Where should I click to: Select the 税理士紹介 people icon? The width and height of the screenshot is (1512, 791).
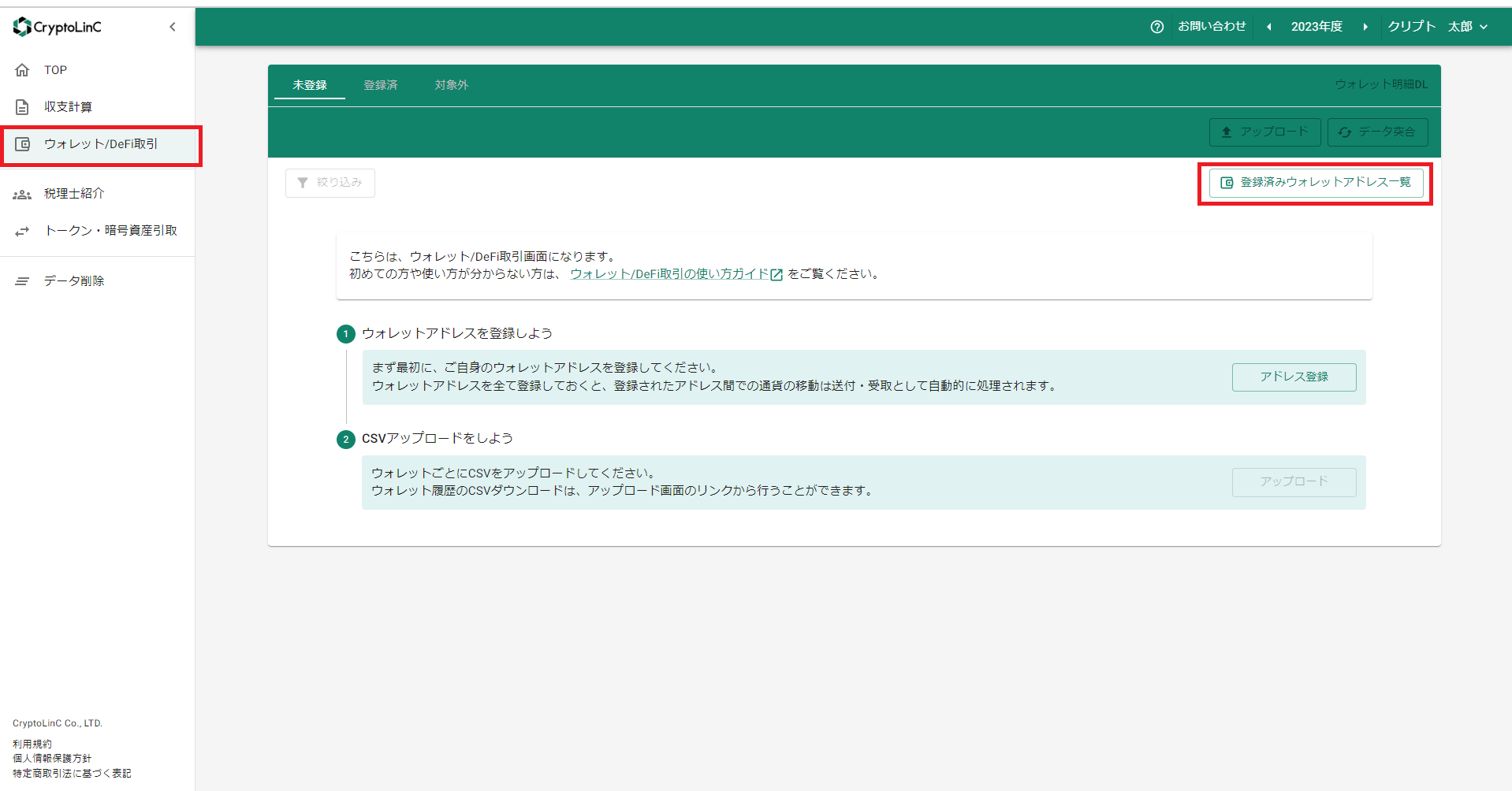click(x=22, y=194)
